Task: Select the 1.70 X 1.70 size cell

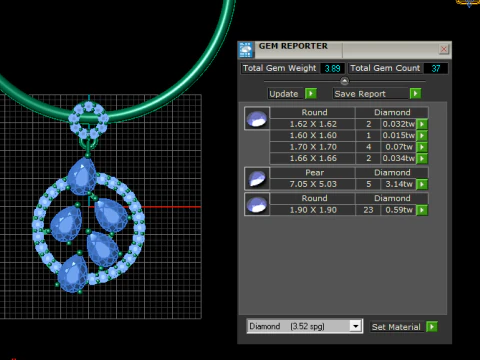Action: coord(313,147)
